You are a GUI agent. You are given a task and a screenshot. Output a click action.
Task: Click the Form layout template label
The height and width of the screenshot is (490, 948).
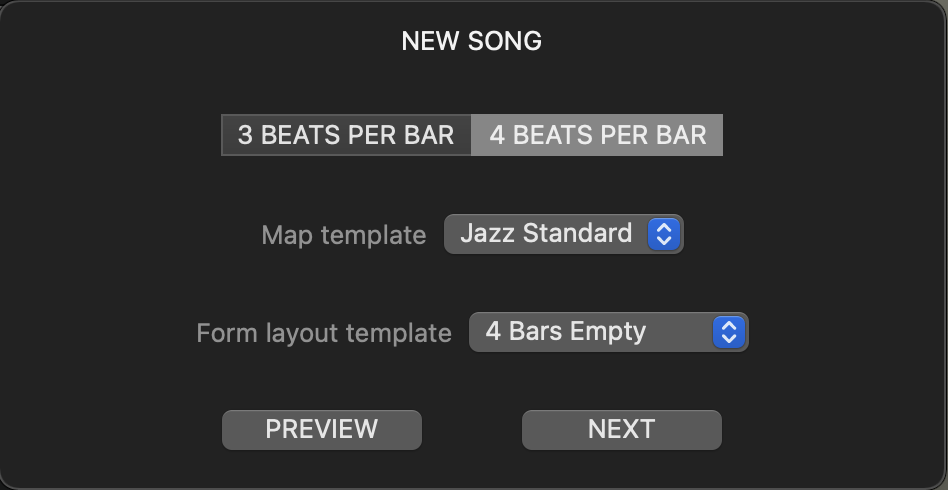pyautogui.click(x=324, y=333)
